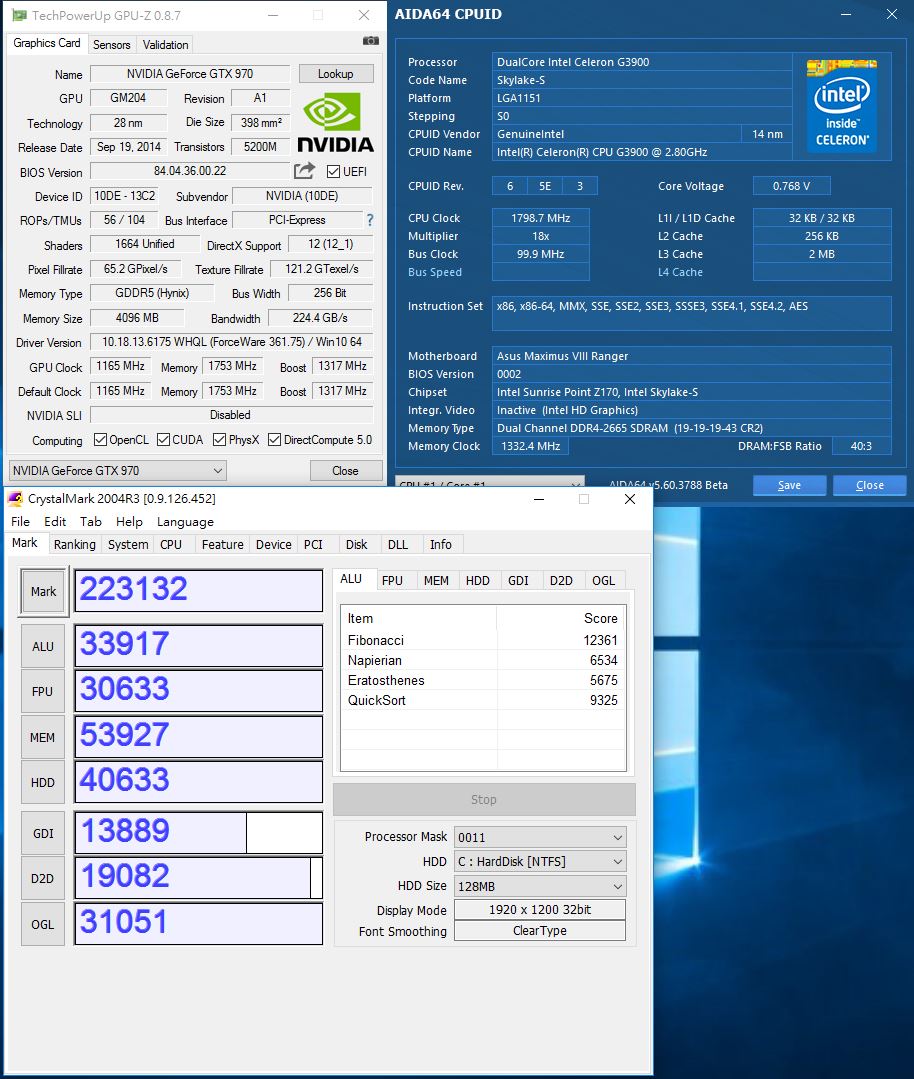Toggle the PhysX checkbox
Viewport: 914px width, 1079px height.
click(x=220, y=440)
